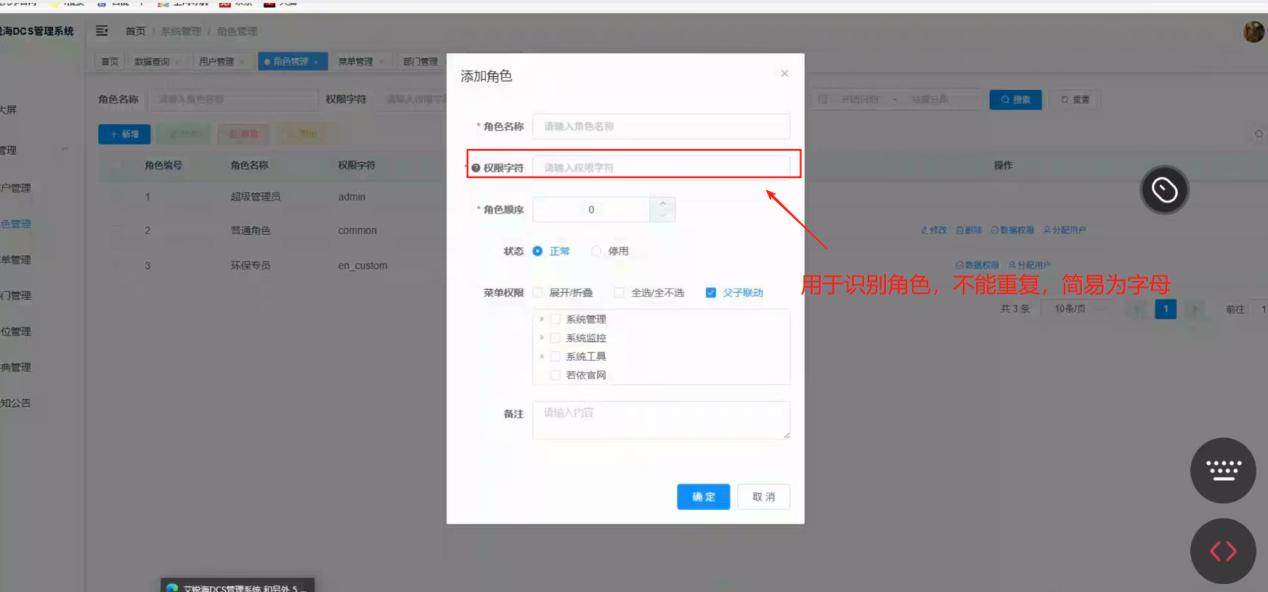This screenshot has width=1268, height=592.
Task: Click the user avatar in top right
Action: 1254,32
